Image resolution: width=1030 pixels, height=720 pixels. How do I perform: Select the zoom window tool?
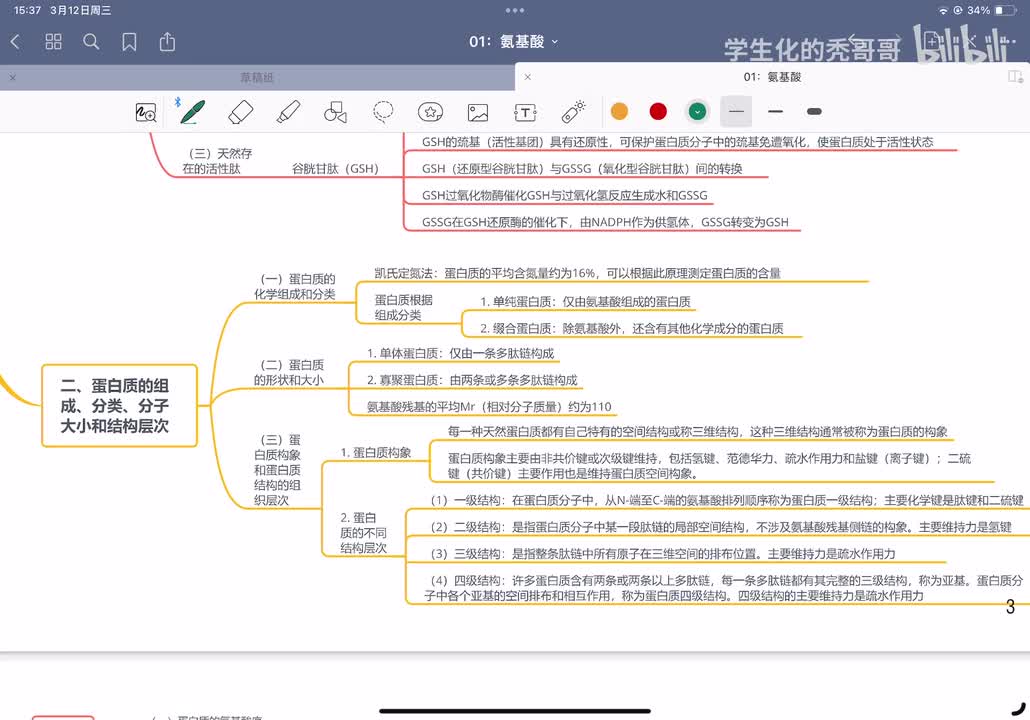tap(146, 112)
